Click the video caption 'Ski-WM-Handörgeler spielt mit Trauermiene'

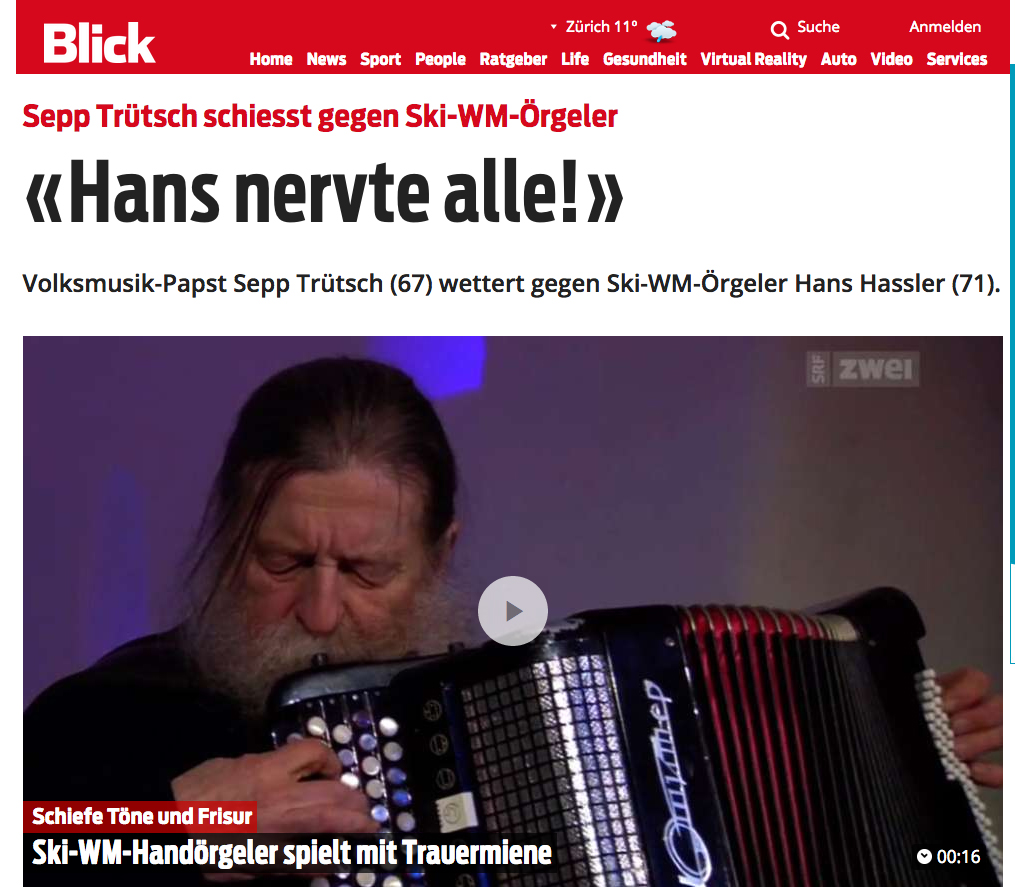point(292,852)
